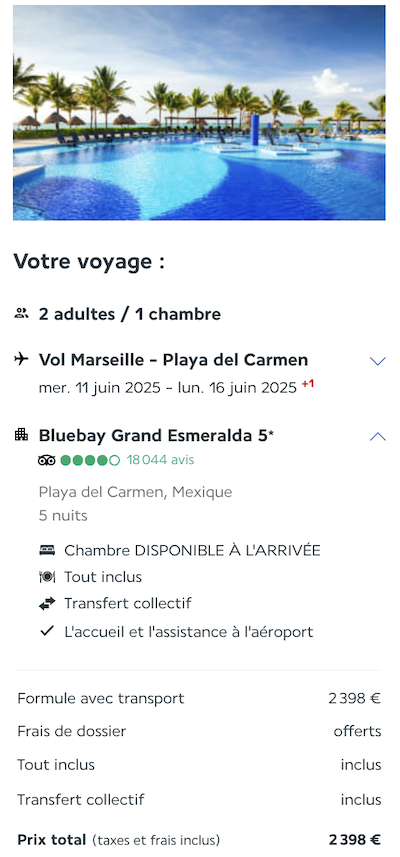Click the green rating circles
This screenshot has width=400, height=857.
90,460
